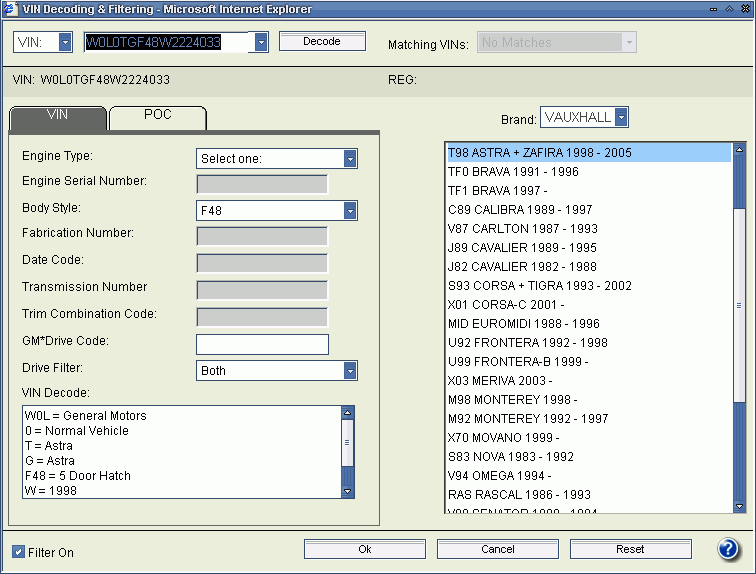This screenshot has width=756, height=574.
Task: Open the Drive Filter Both dropdown
Action: 350,371
